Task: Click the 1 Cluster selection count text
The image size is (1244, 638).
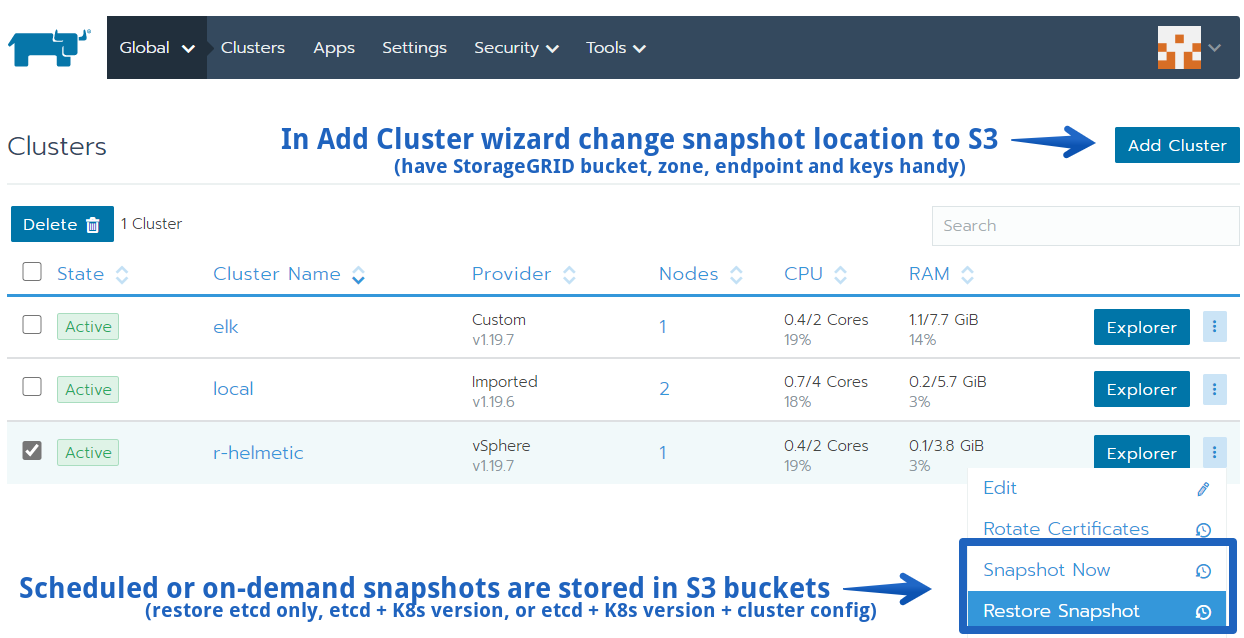Action: (151, 224)
